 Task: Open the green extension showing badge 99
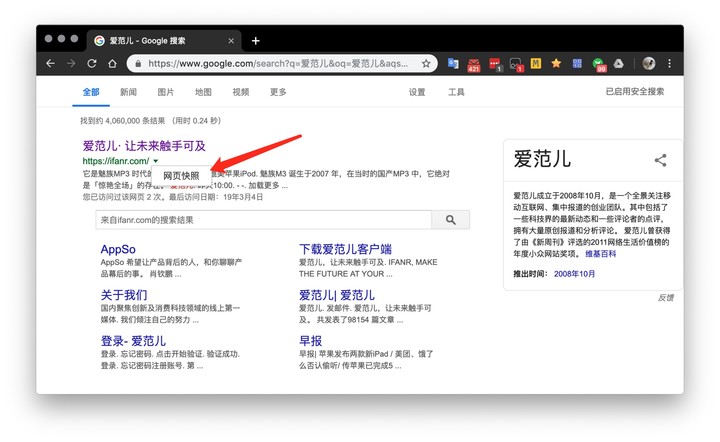pos(599,65)
